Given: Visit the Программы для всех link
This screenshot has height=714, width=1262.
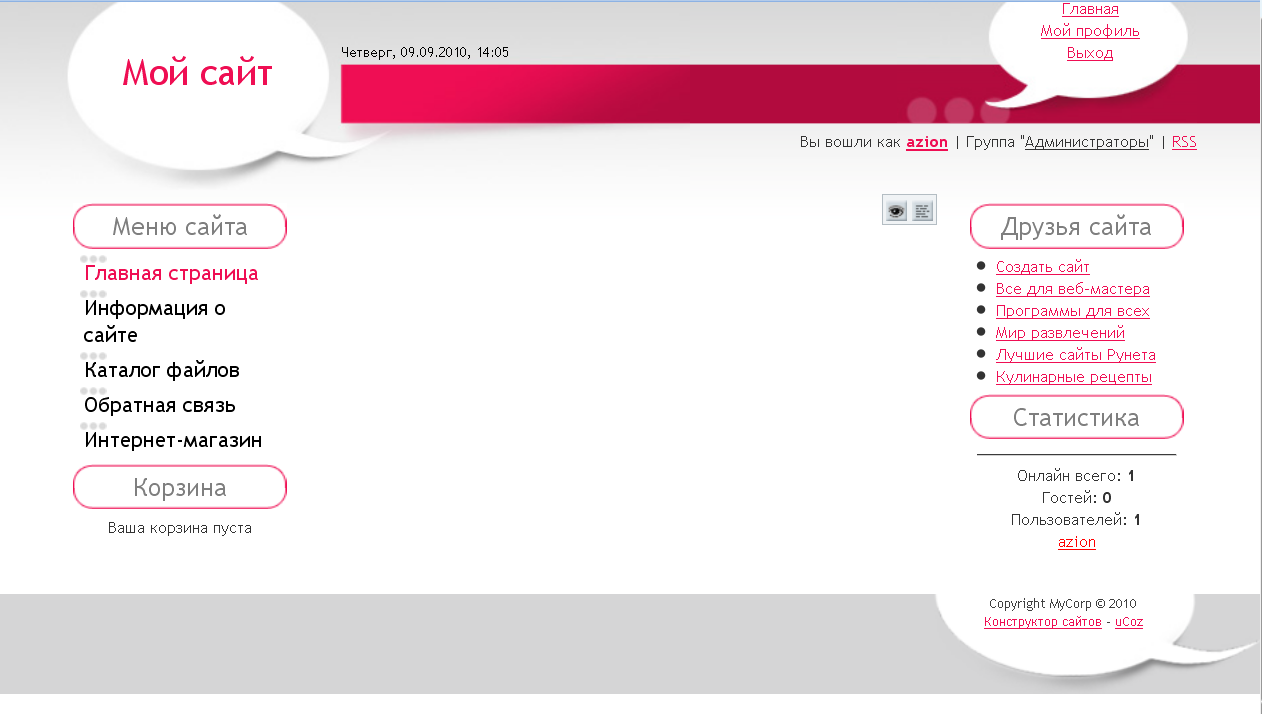Looking at the screenshot, I should click(1072, 311).
